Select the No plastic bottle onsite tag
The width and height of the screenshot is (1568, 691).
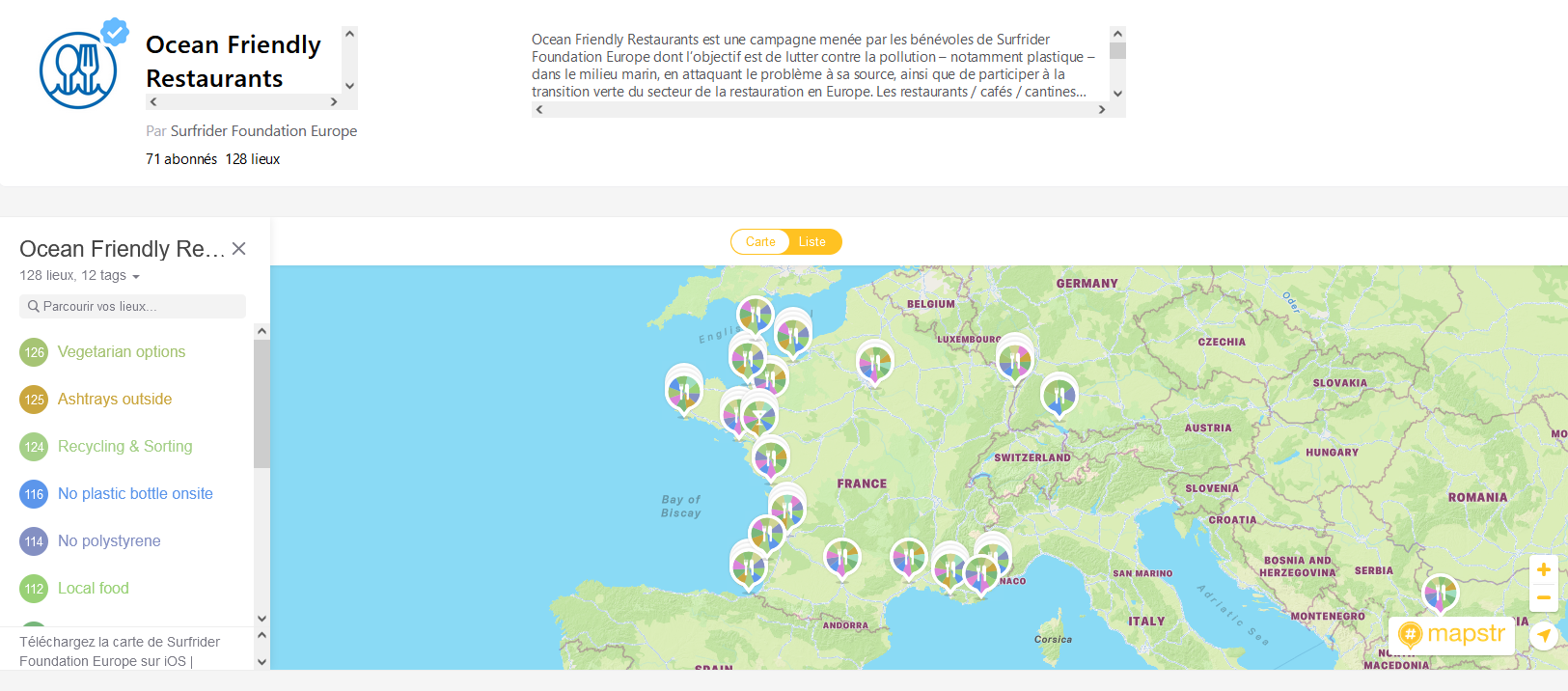point(135,494)
